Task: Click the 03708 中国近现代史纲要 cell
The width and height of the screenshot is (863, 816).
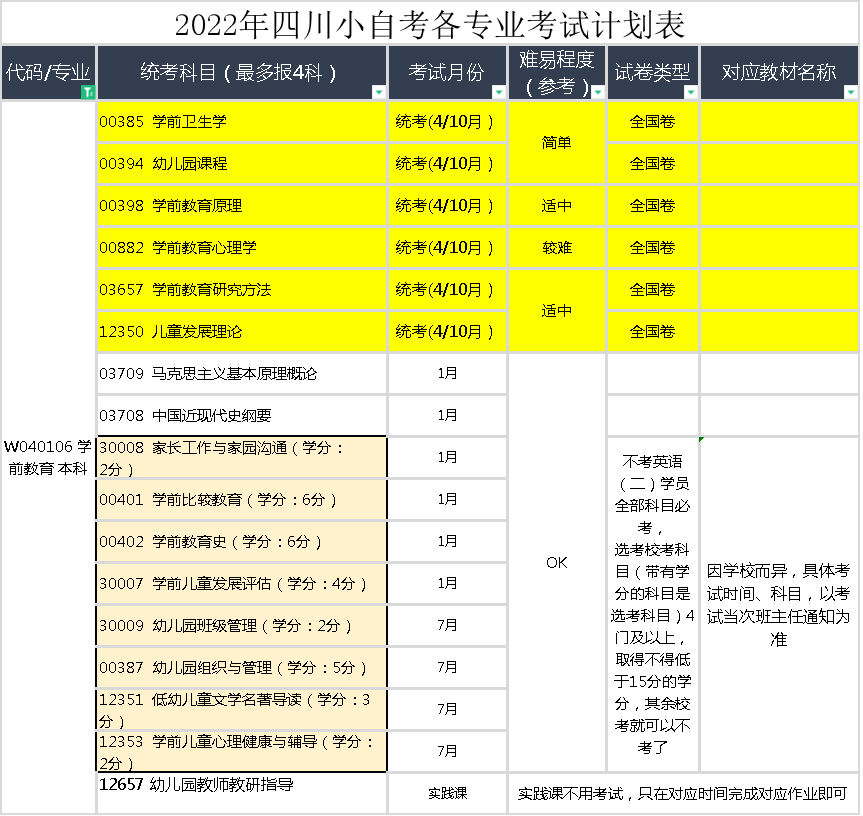Action: [241, 416]
